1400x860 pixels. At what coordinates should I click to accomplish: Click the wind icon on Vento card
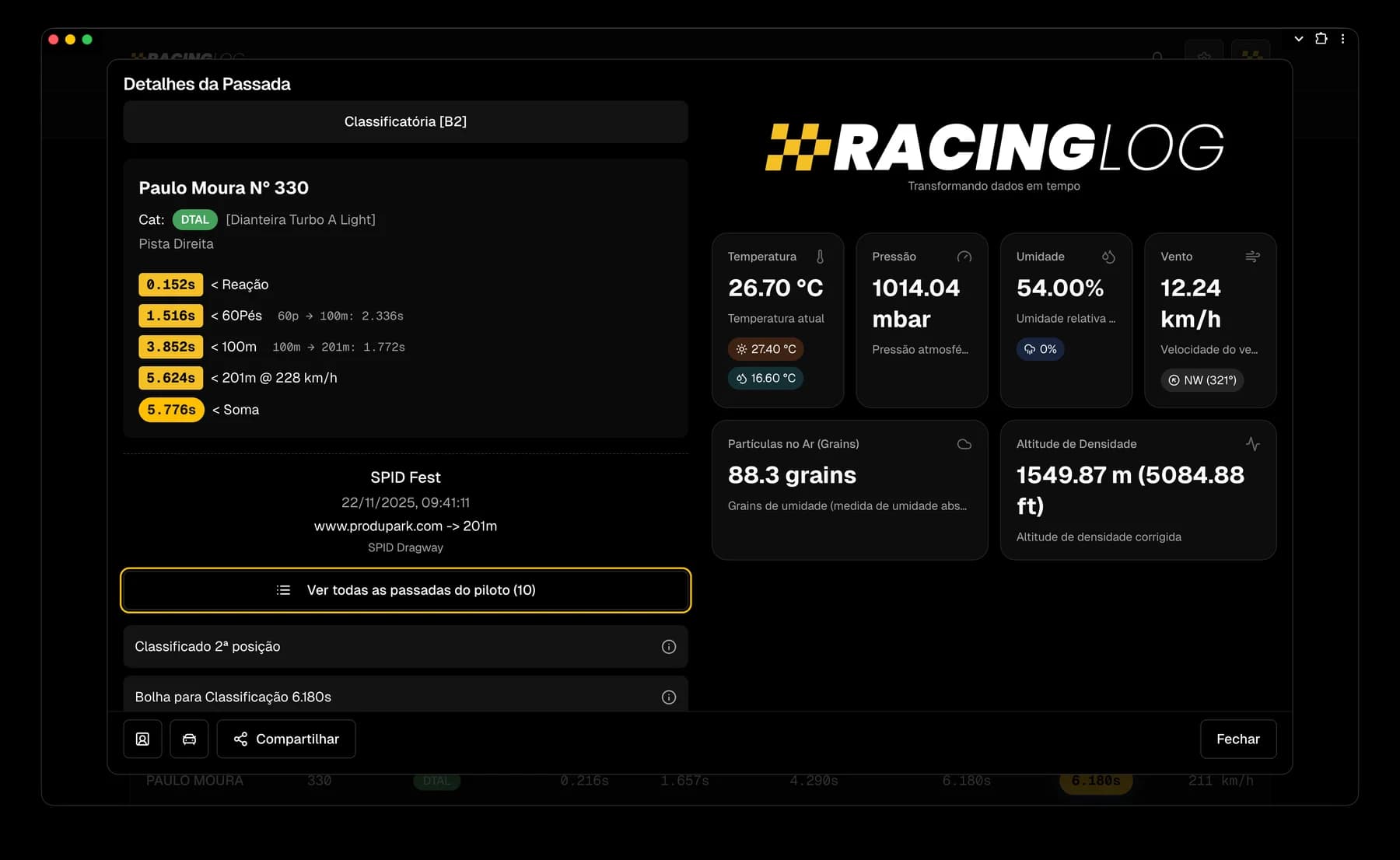pos(1252,257)
